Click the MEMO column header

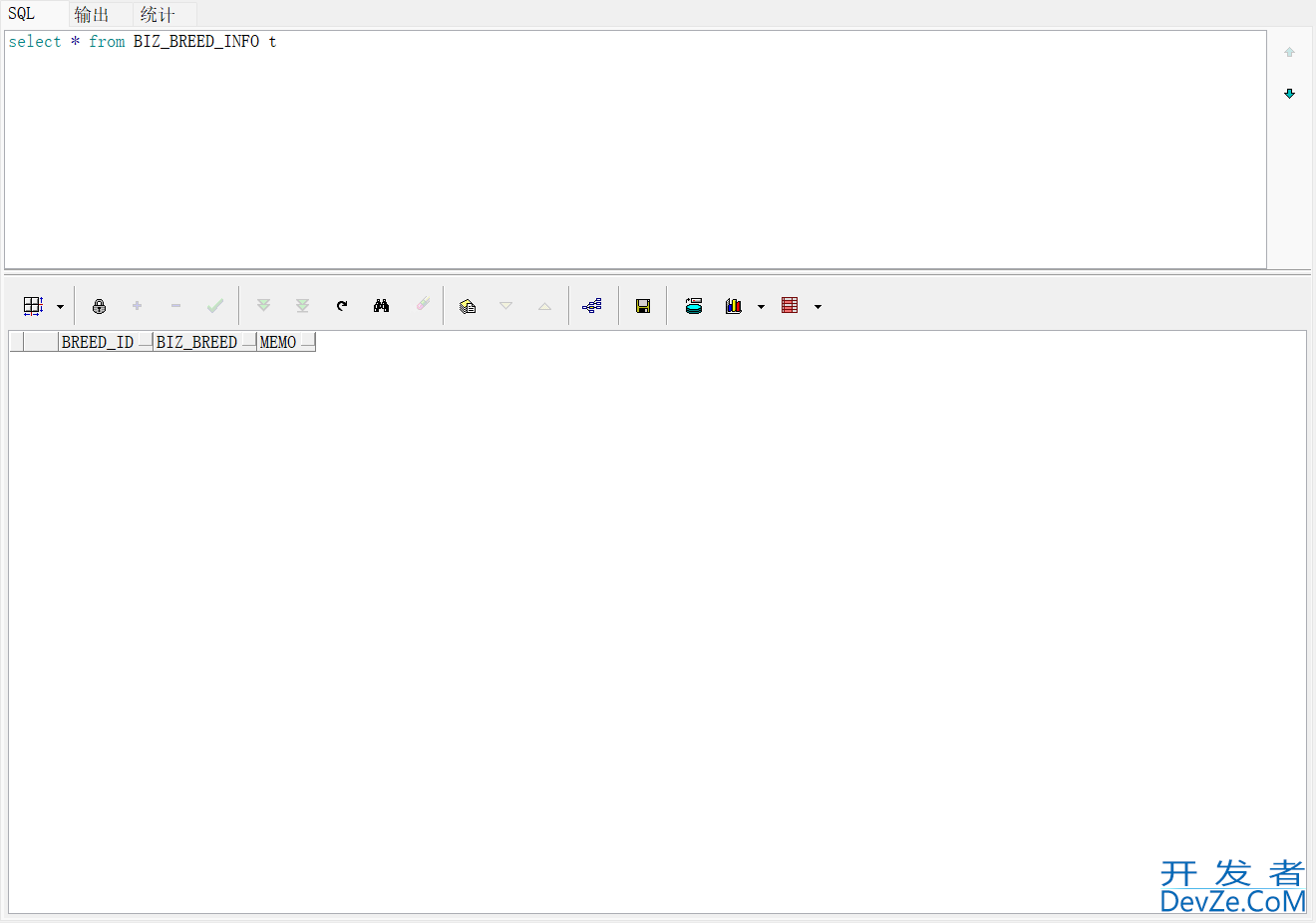pos(286,342)
